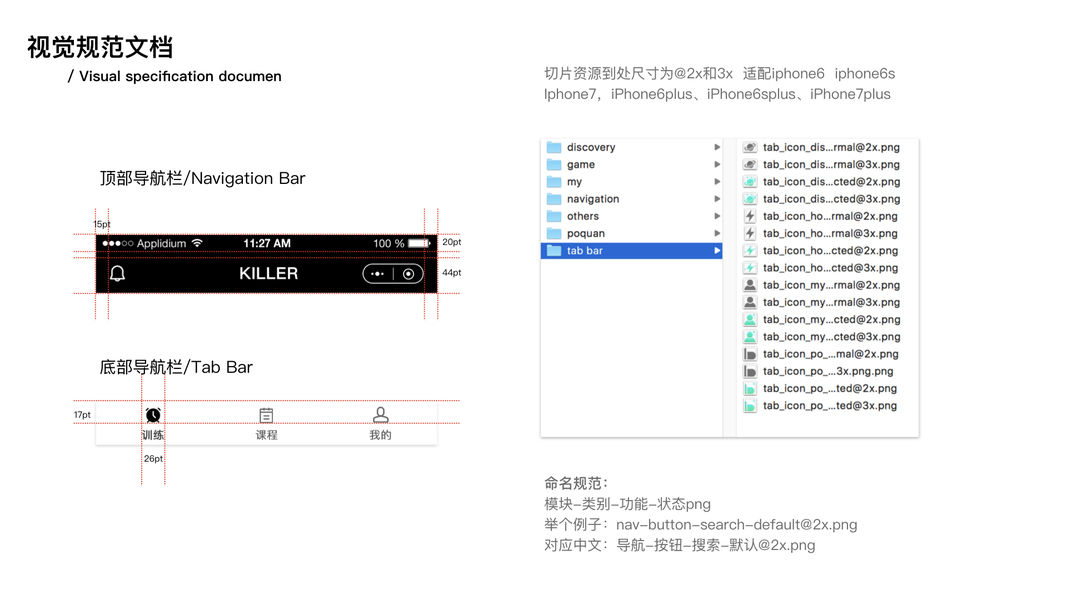Select the 课程 clipboard tab icon
Image resolution: width=1067 pixels, height=600 pixels.
coord(266,415)
